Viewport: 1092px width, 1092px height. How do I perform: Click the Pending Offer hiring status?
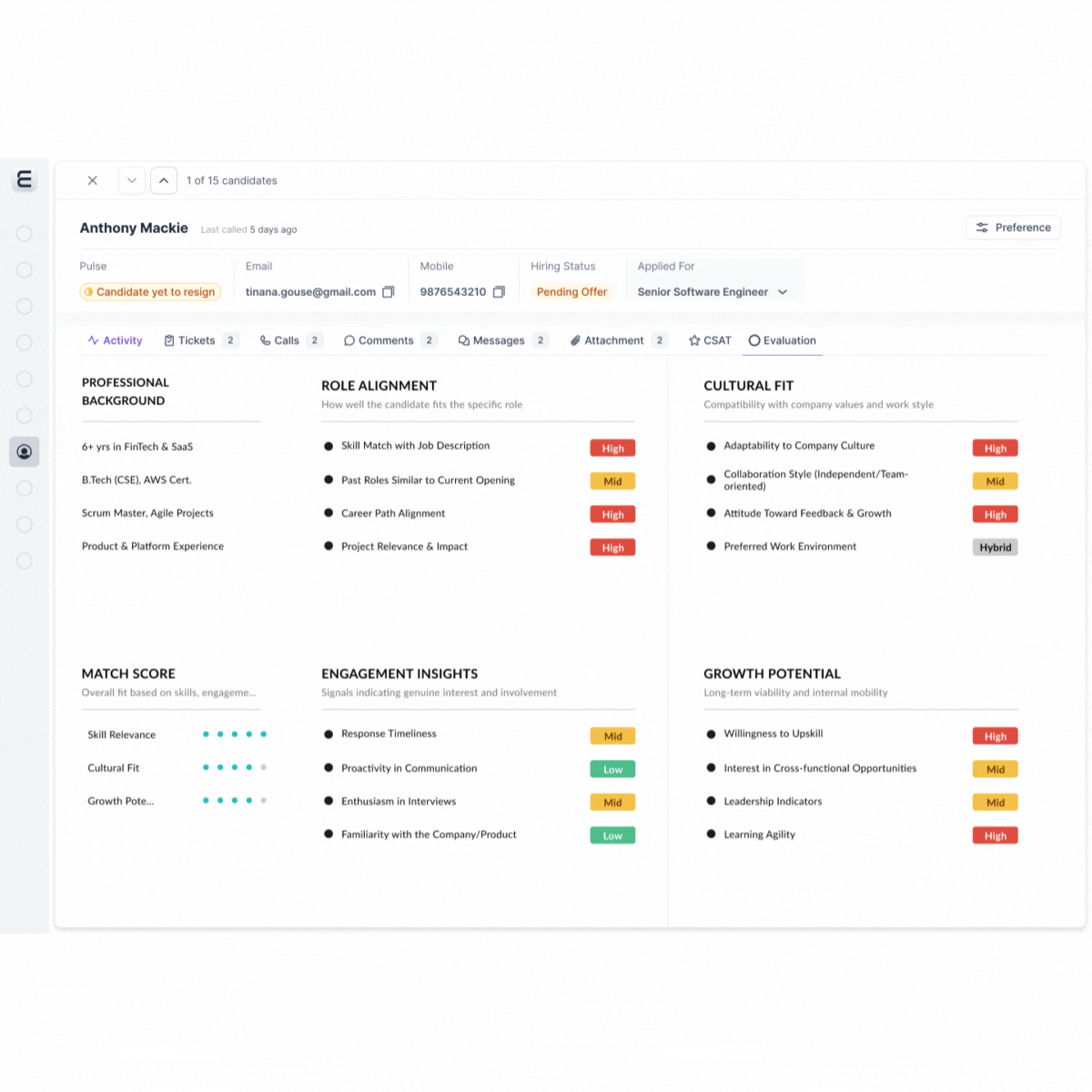click(571, 292)
